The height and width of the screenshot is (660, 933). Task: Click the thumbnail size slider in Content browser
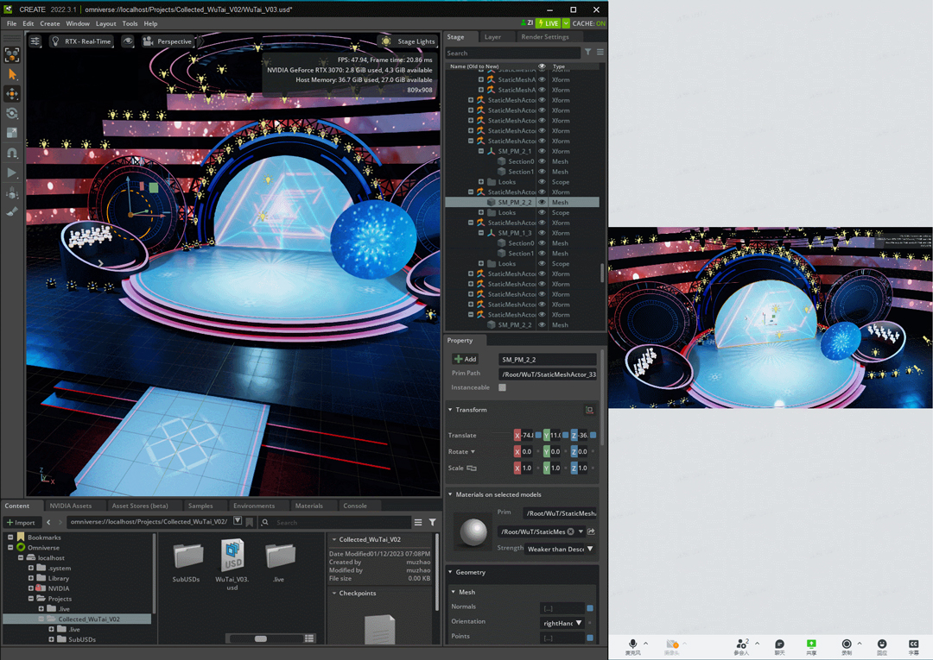261,638
